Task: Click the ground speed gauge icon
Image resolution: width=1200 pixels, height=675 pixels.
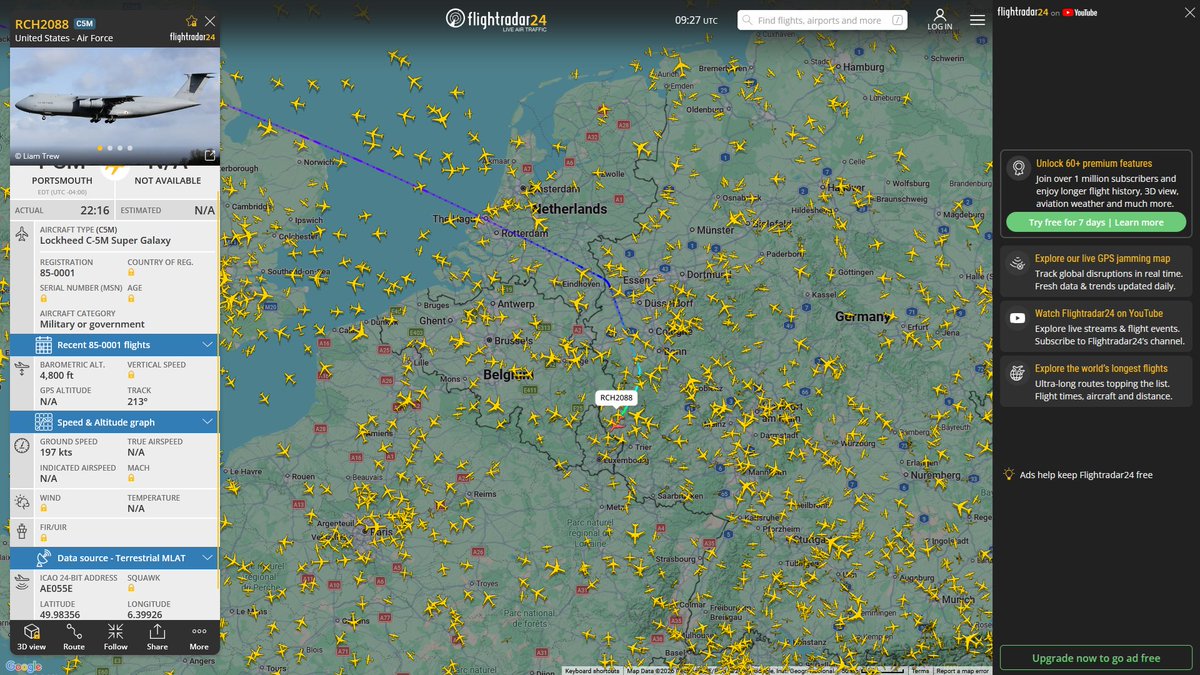Action: coord(23,445)
